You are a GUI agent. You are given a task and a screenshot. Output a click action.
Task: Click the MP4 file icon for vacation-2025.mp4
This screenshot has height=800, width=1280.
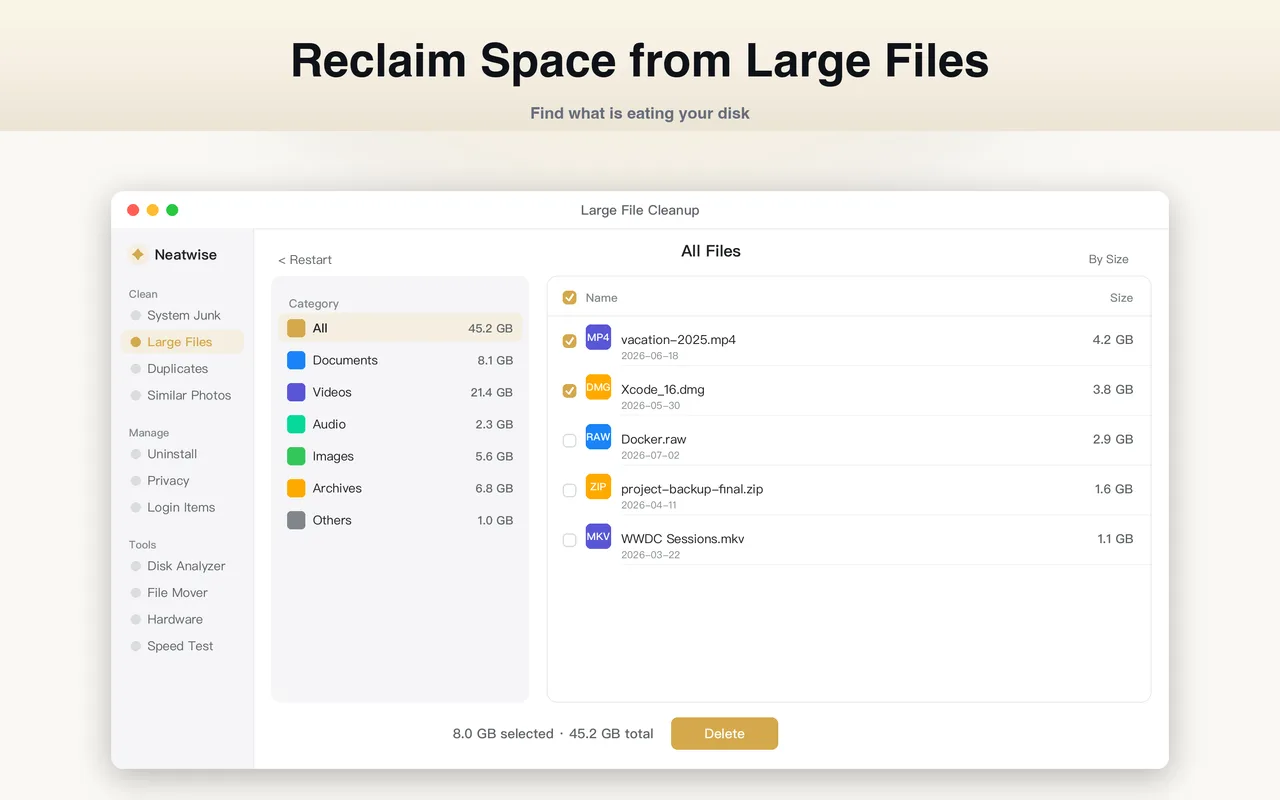(x=598, y=338)
